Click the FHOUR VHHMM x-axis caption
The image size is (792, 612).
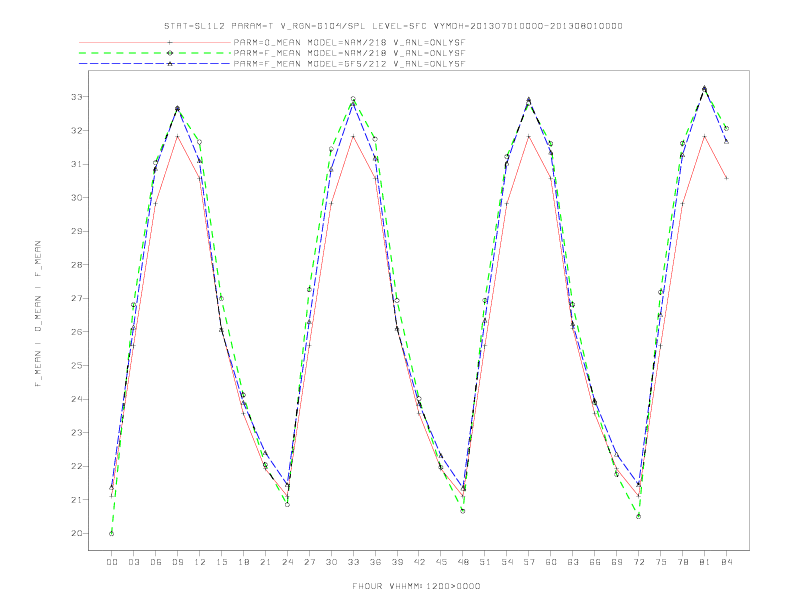pyautogui.click(x=416, y=586)
